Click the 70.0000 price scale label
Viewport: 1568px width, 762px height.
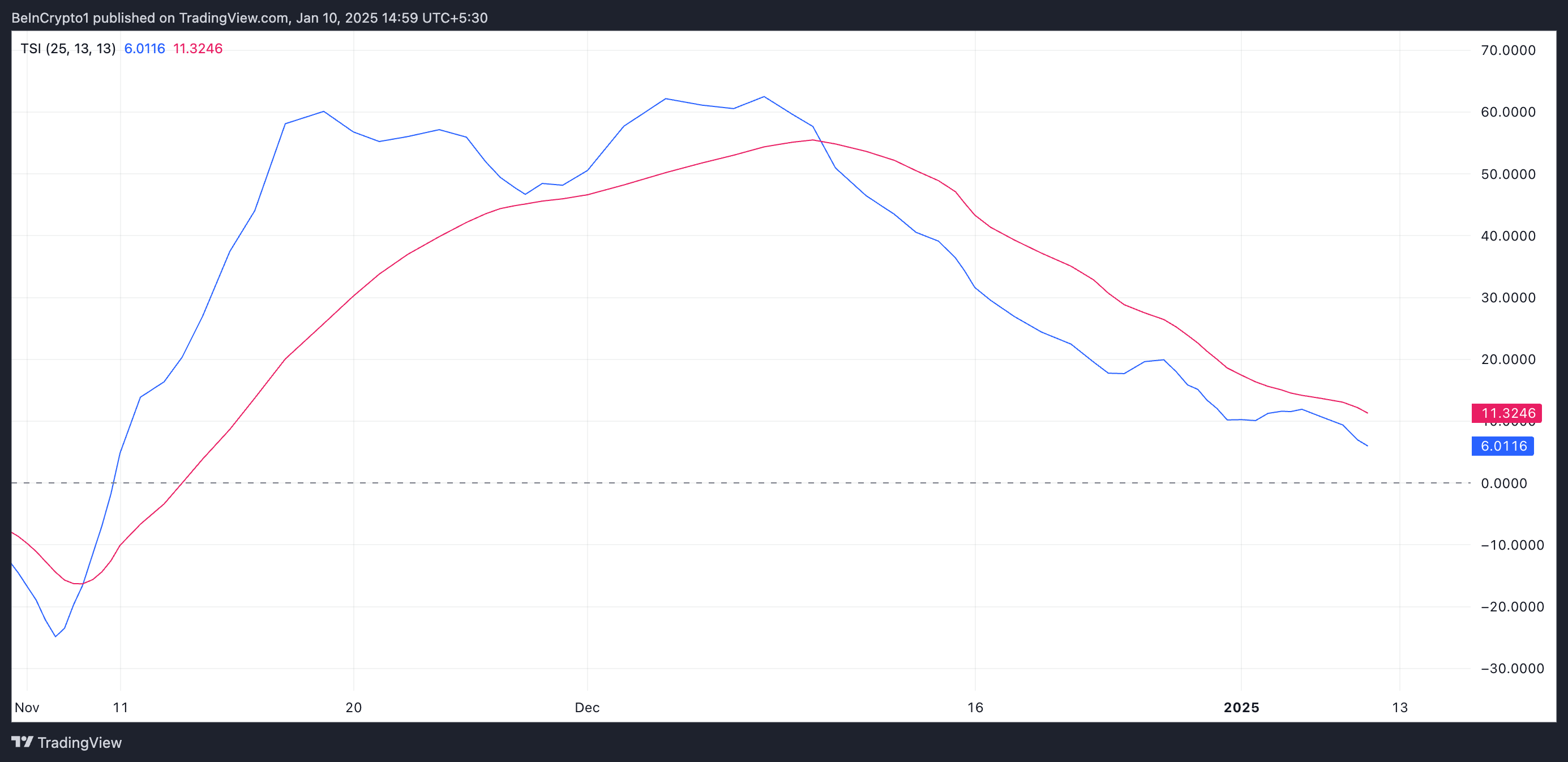pyautogui.click(x=1508, y=50)
